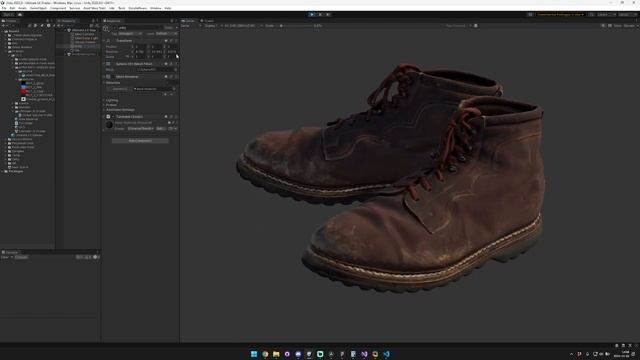Viewport: 640px width, 360px height.
Task: Open the Layer dropdown in Inspector
Action: point(166,33)
